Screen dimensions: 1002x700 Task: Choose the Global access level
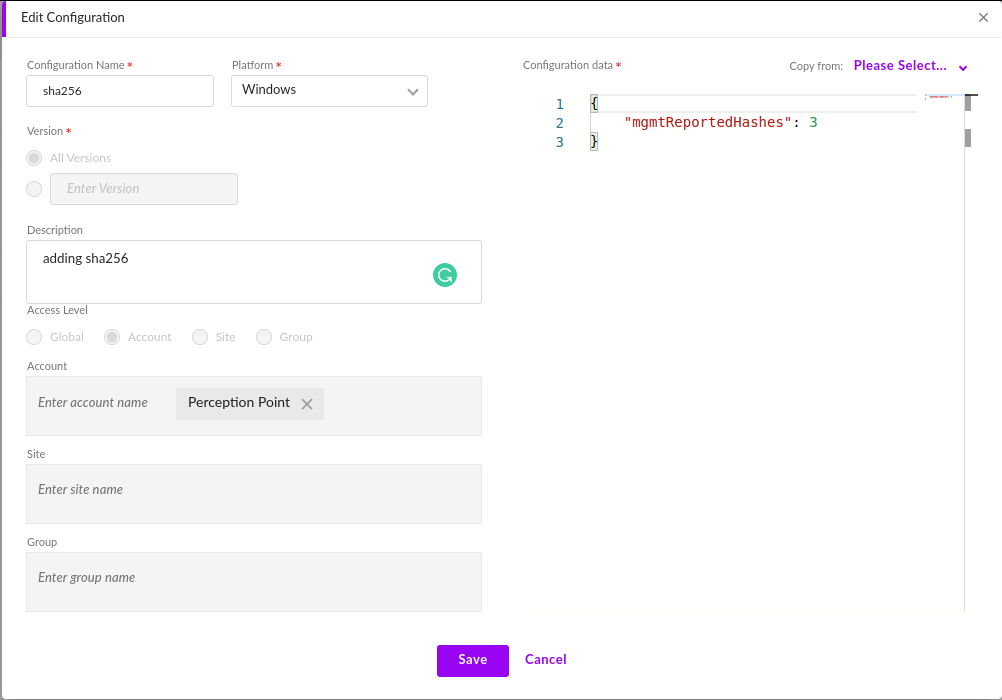pyautogui.click(x=35, y=337)
